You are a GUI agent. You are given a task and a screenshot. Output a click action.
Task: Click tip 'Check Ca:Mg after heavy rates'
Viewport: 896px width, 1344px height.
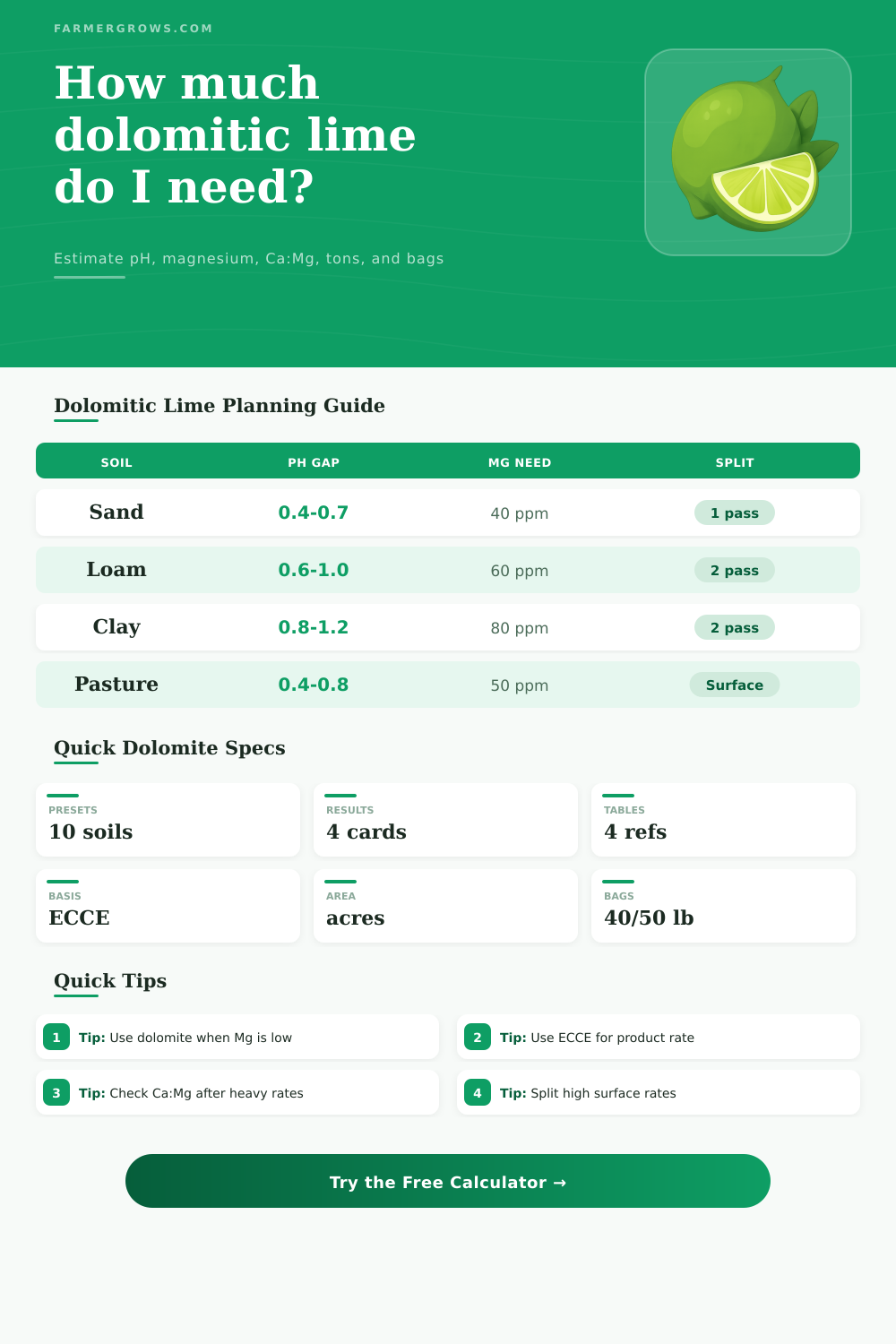pos(237,1092)
